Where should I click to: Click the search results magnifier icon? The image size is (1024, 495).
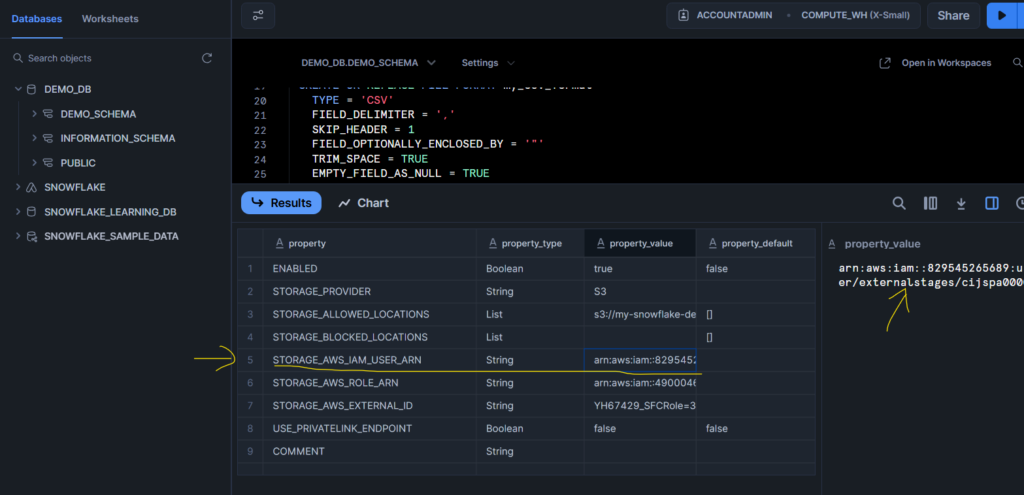899,203
